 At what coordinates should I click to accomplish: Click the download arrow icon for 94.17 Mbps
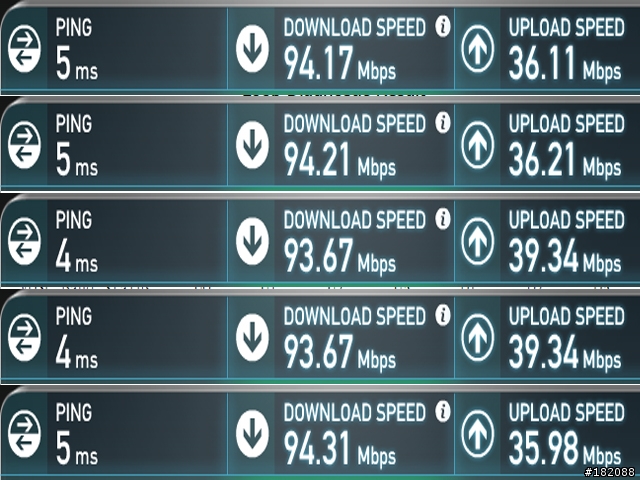click(x=252, y=49)
